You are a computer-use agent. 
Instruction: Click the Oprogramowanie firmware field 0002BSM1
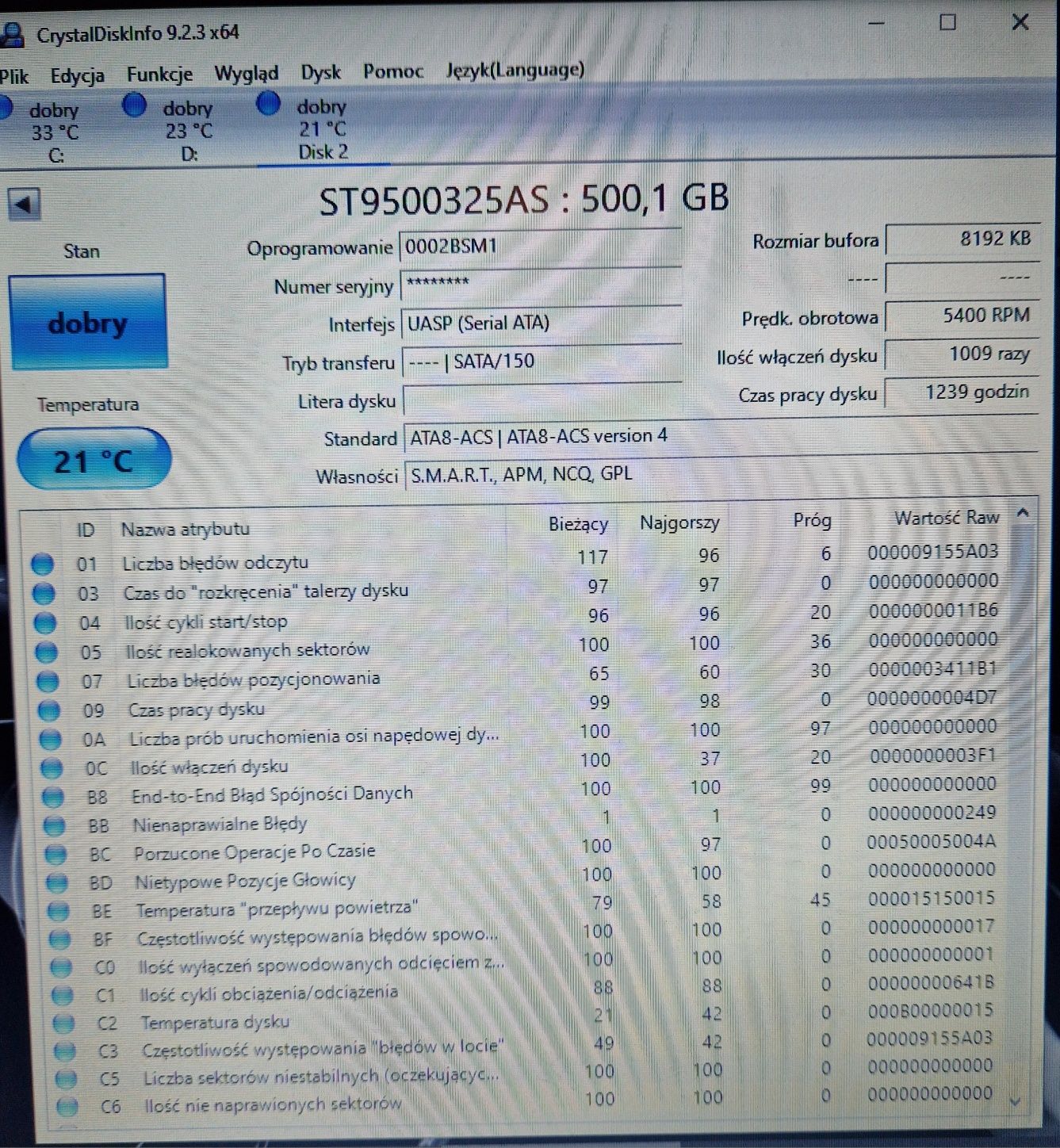541,247
